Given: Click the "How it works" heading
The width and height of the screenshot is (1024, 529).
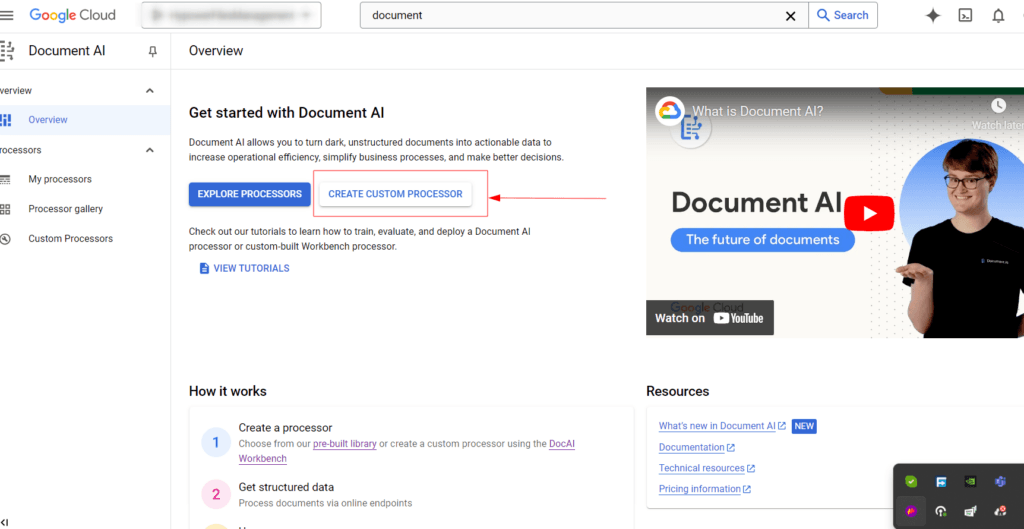Looking at the screenshot, I should (228, 391).
